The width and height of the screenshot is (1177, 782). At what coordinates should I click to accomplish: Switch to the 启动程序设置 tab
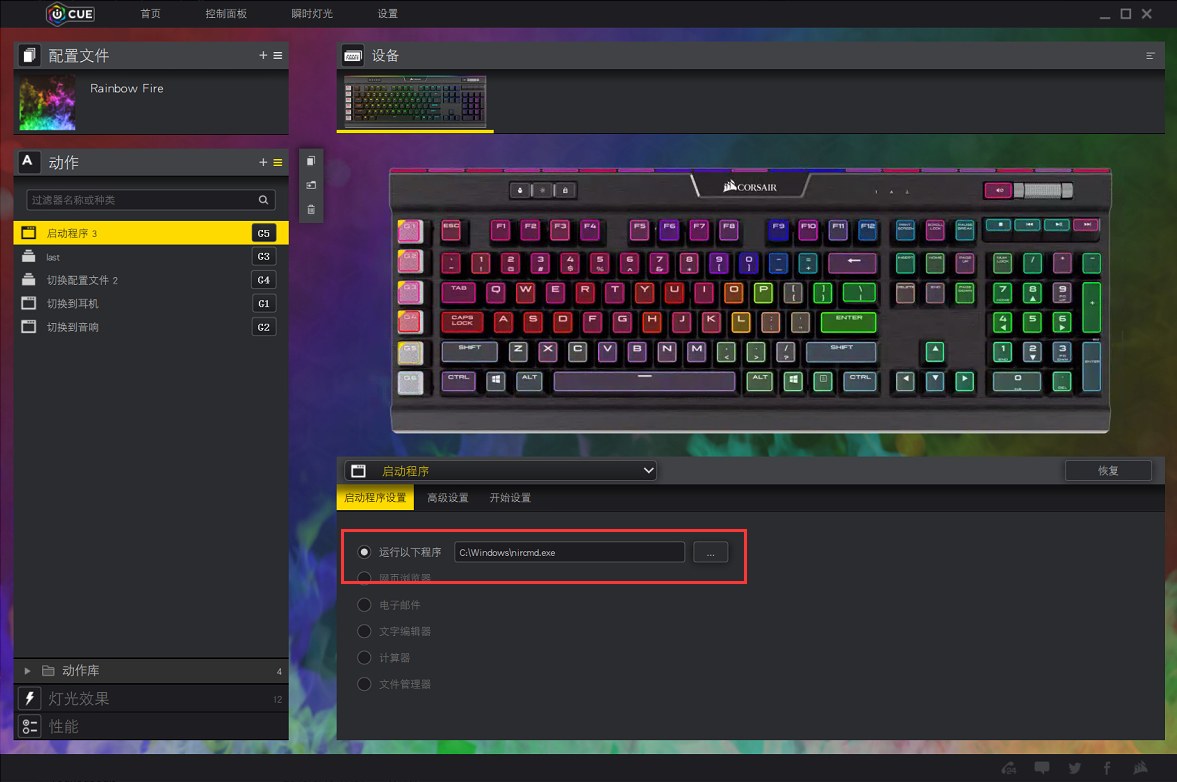click(x=375, y=498)
